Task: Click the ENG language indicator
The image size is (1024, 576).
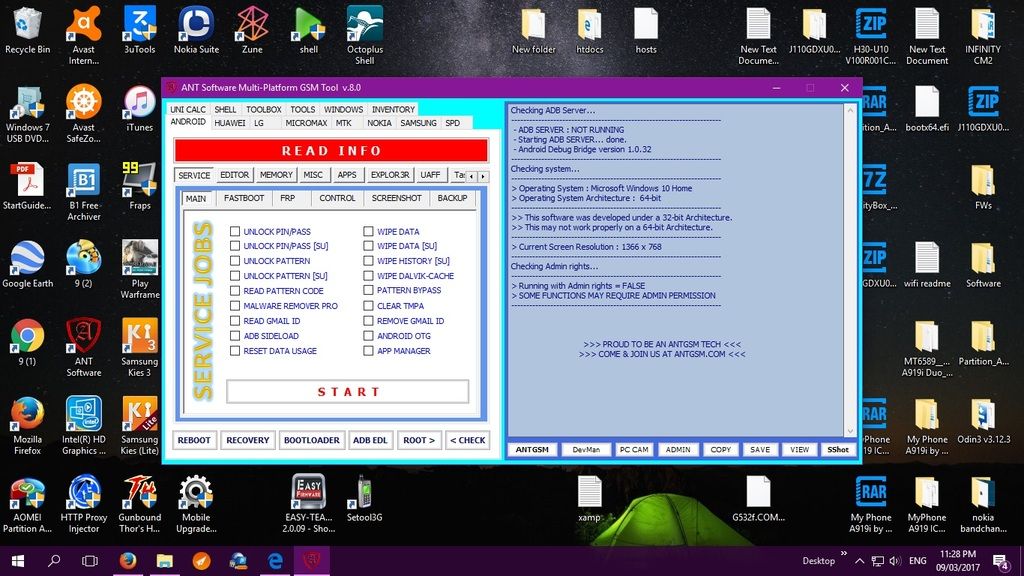Action: (918, 561)
